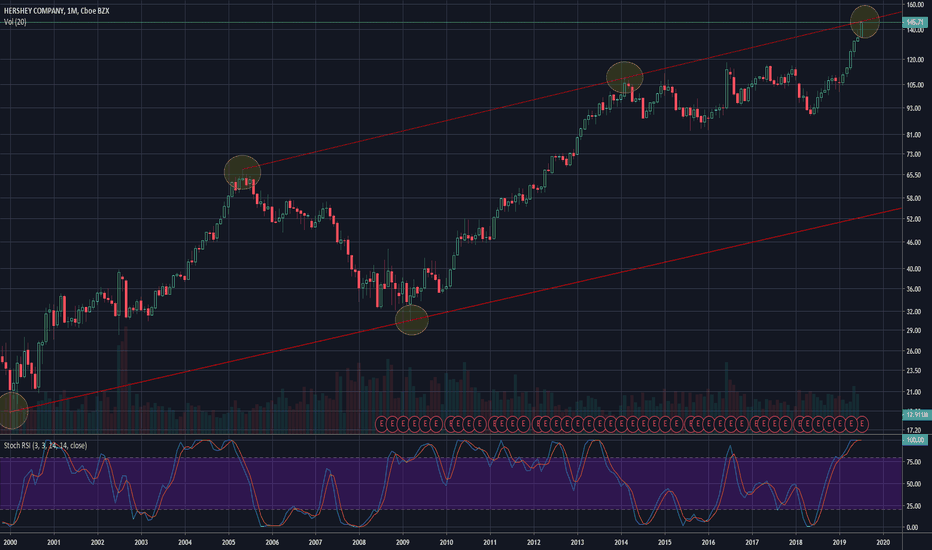Click the 26.00 price axis label
The height and width of the screenshot is (550, 932).
(x=914, y=351)
